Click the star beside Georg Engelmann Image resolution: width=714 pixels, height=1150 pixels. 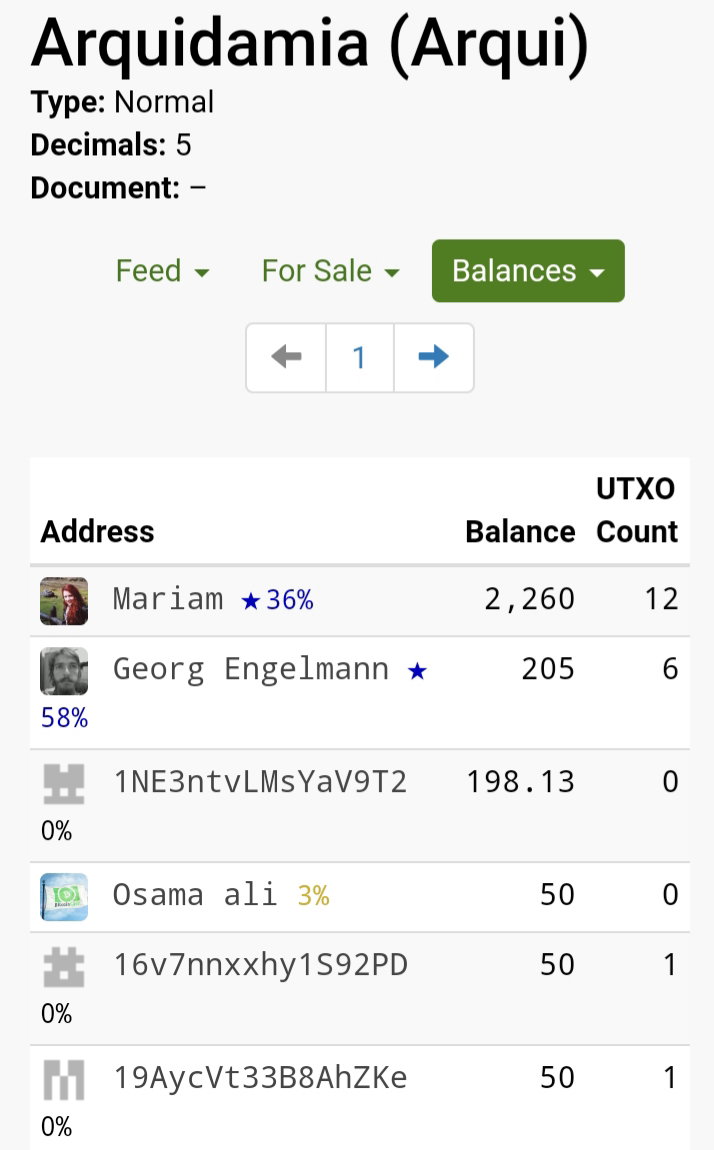(417, 670)
